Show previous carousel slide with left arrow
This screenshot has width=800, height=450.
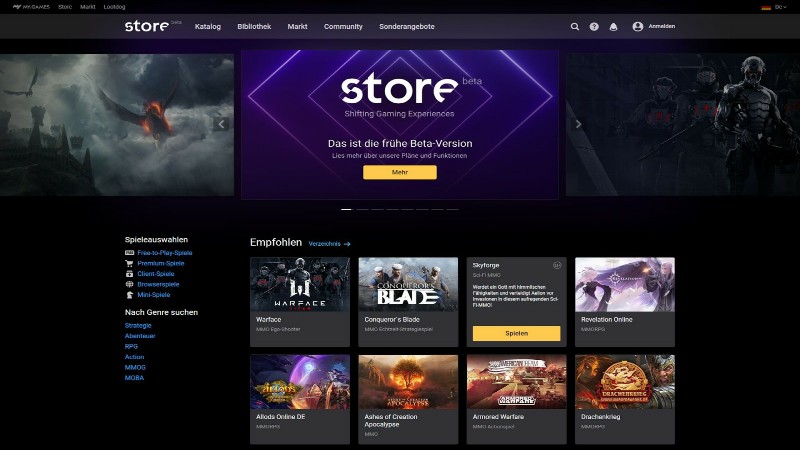click(x=222, y=124)
